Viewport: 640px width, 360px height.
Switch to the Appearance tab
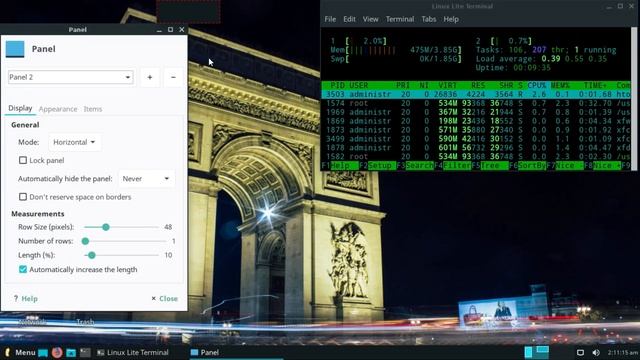click(x=58, y=109)
